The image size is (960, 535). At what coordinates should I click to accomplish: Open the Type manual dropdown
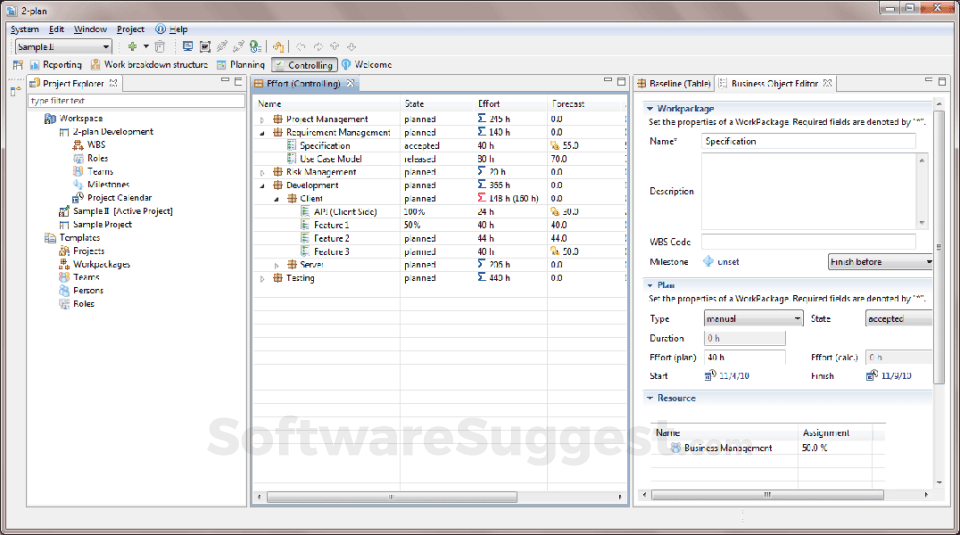797,318
